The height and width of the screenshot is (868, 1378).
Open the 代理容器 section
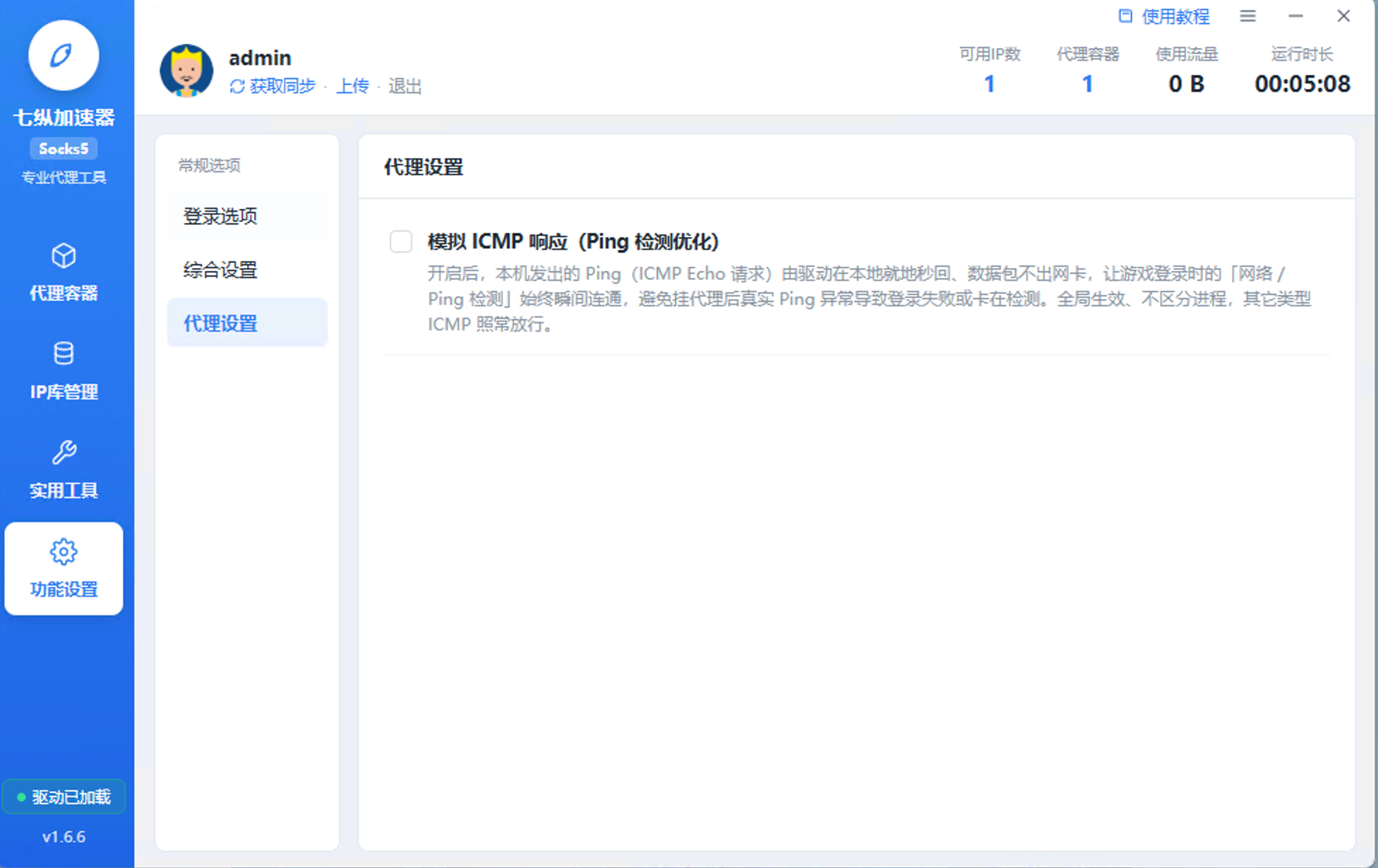point(64,272)
